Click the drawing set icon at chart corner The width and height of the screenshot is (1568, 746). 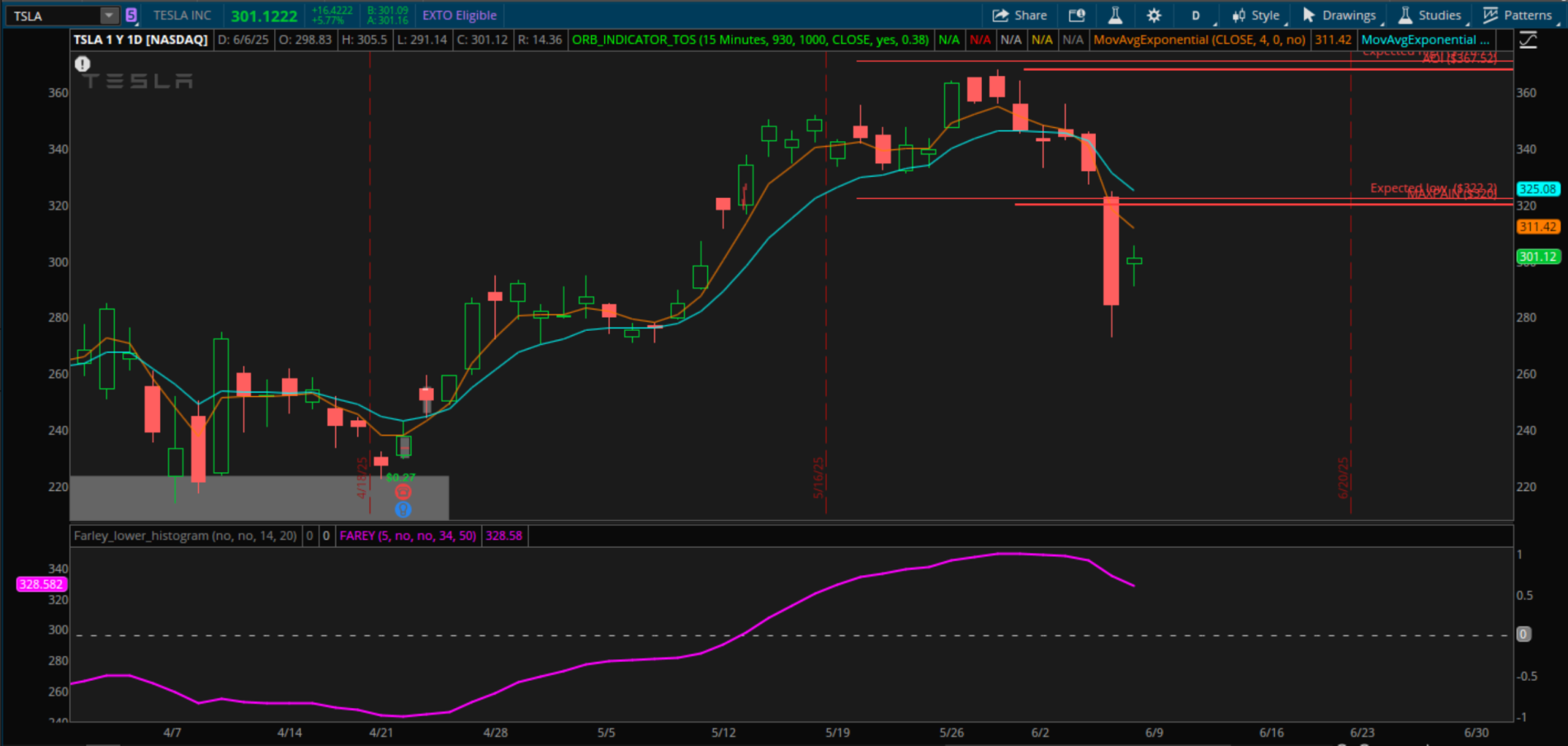(1528, 40)
